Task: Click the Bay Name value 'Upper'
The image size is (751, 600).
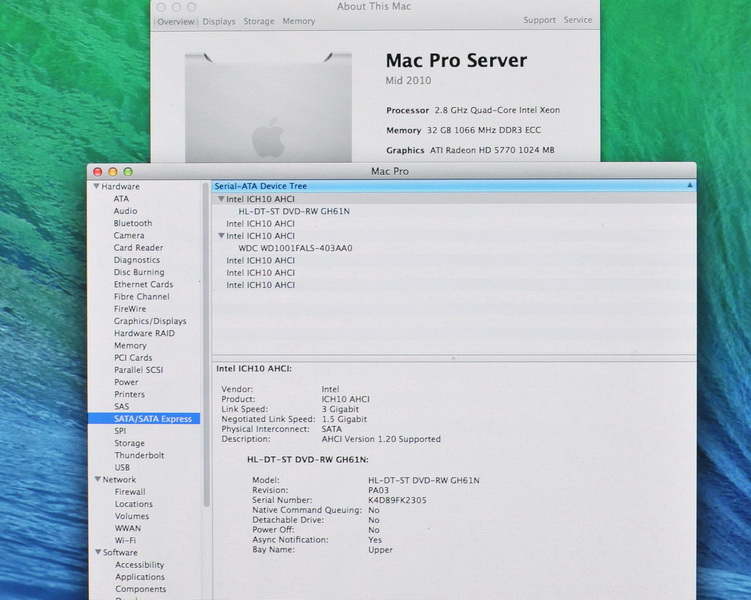Action: point(380,550)
